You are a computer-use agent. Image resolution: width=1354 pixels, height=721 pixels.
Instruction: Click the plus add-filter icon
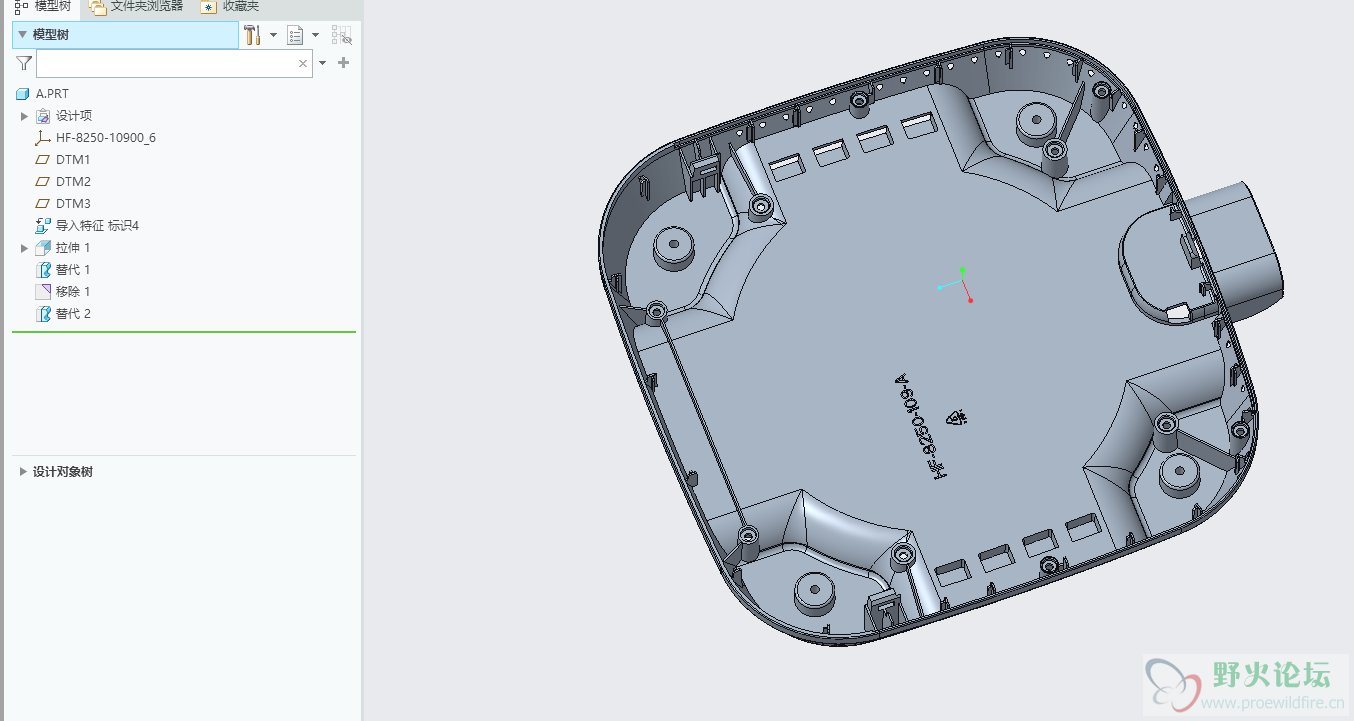click(344, 63)
